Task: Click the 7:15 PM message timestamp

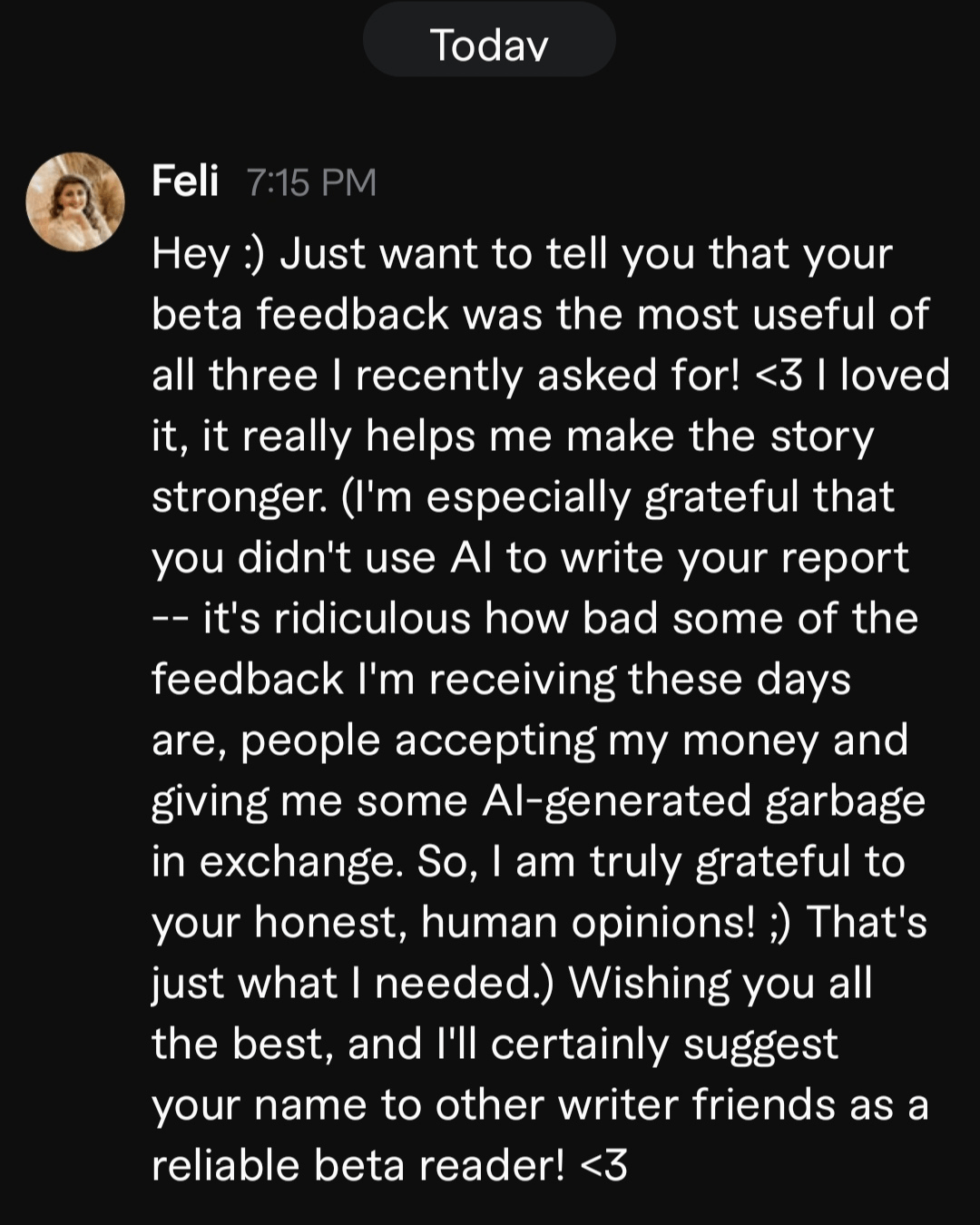Action: click(x=310, y=182)
